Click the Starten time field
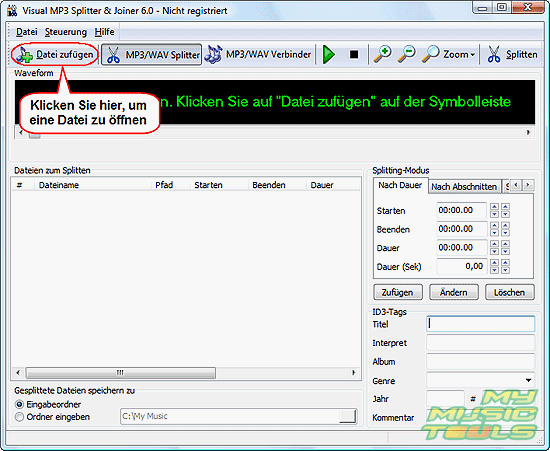This screenshot has width=550, height=451. point(461,210)
